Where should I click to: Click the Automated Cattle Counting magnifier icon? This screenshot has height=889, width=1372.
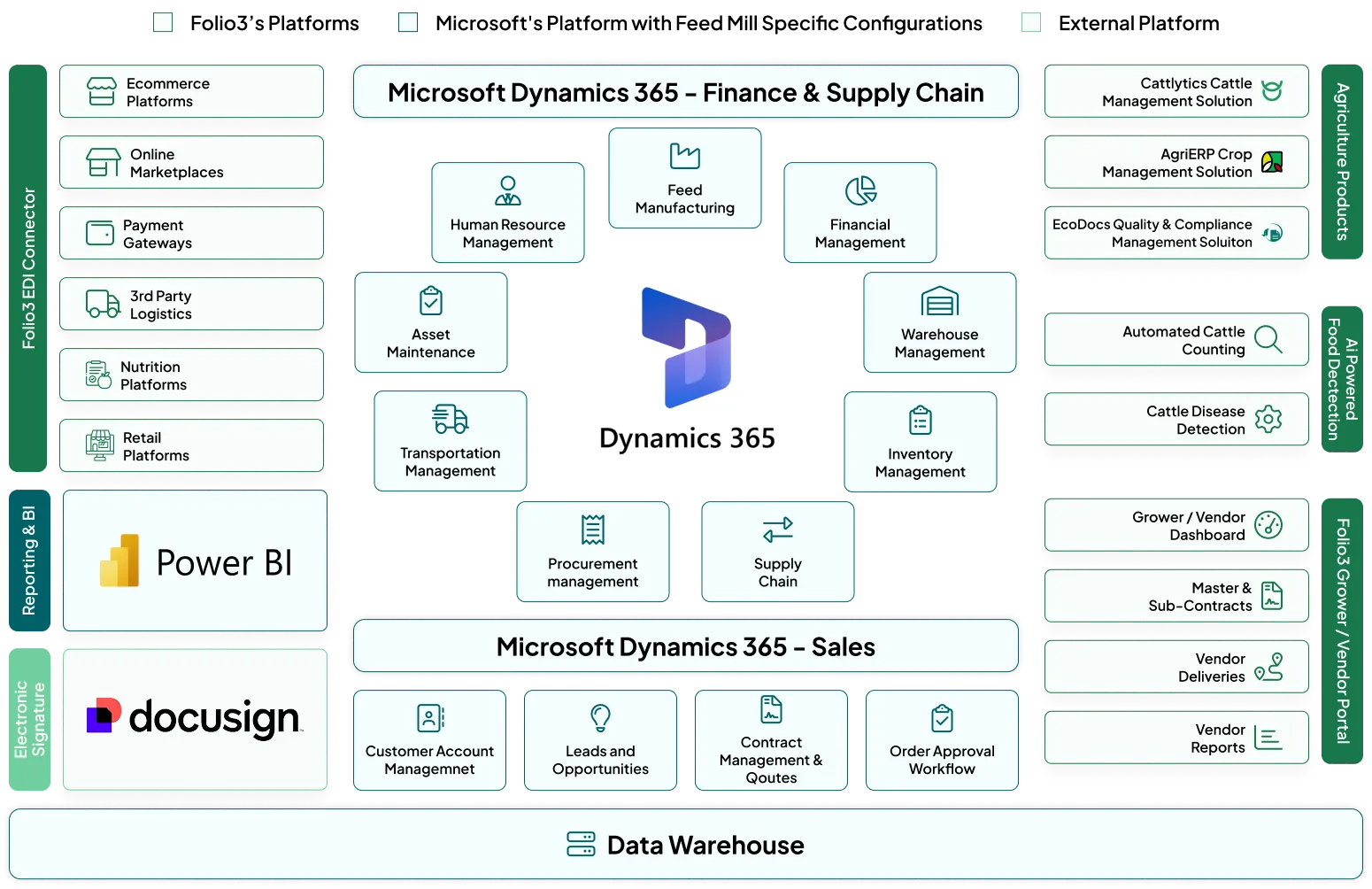click(x=1268, y=339)
